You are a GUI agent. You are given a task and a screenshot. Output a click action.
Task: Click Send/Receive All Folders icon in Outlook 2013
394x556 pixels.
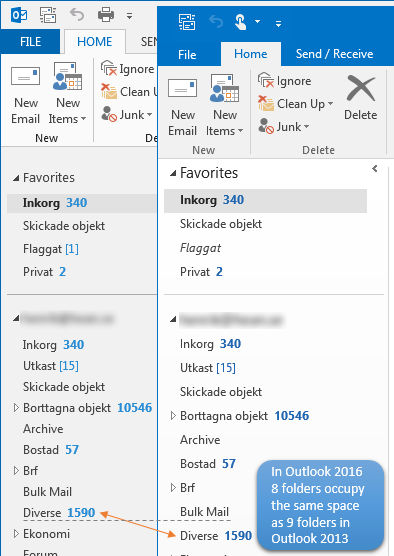coord(48,15)
